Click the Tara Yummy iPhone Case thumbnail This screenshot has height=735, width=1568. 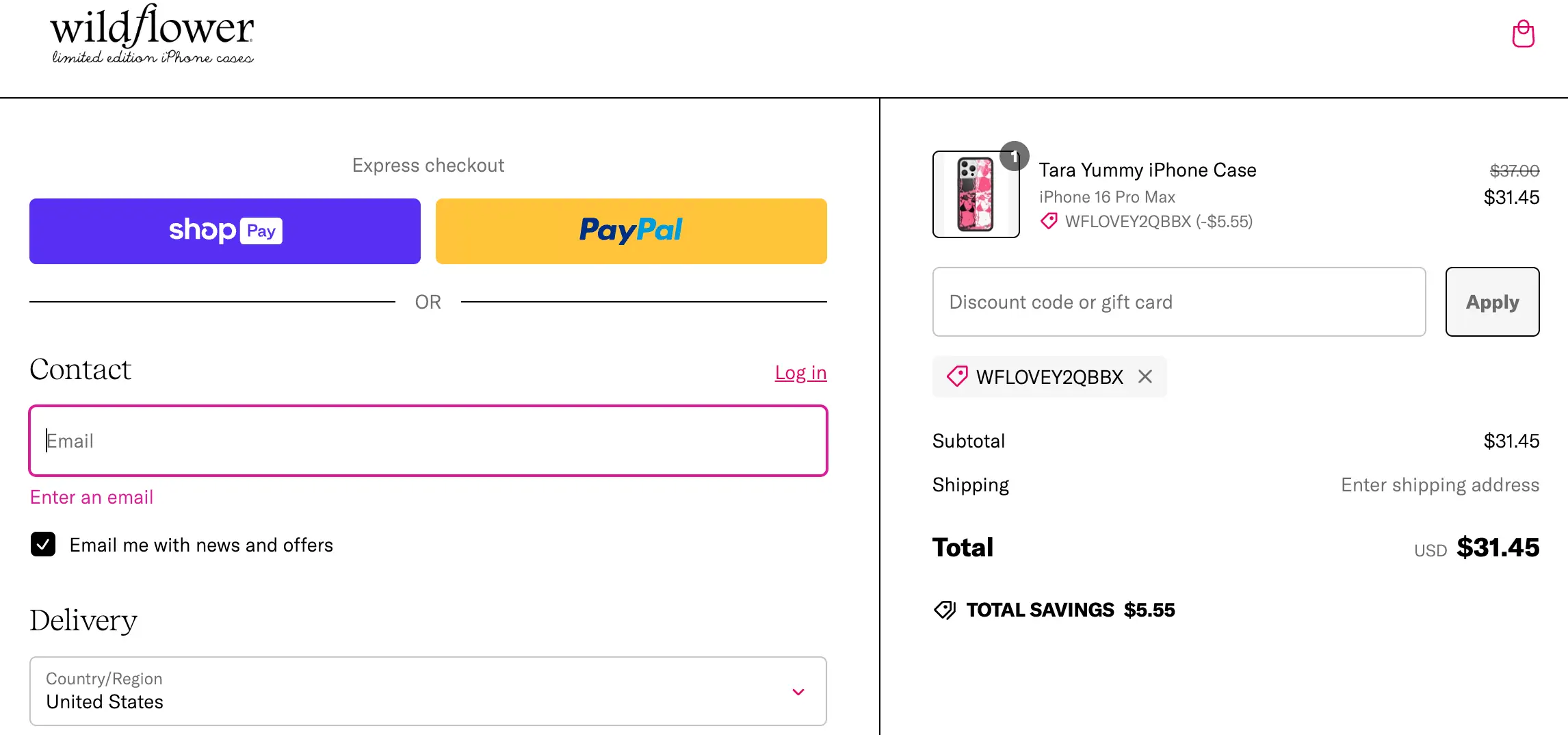[976, 195]
